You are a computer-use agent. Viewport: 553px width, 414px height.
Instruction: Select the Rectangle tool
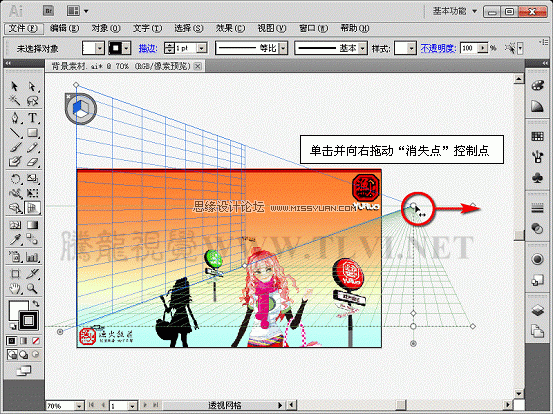tap(32, 132)
